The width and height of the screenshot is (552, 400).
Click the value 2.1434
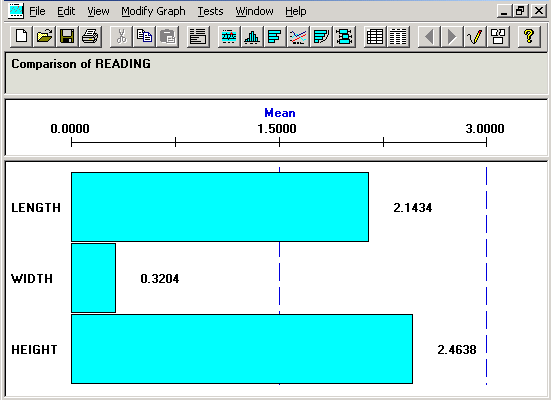pyautogui.click(x=413, y=208)
